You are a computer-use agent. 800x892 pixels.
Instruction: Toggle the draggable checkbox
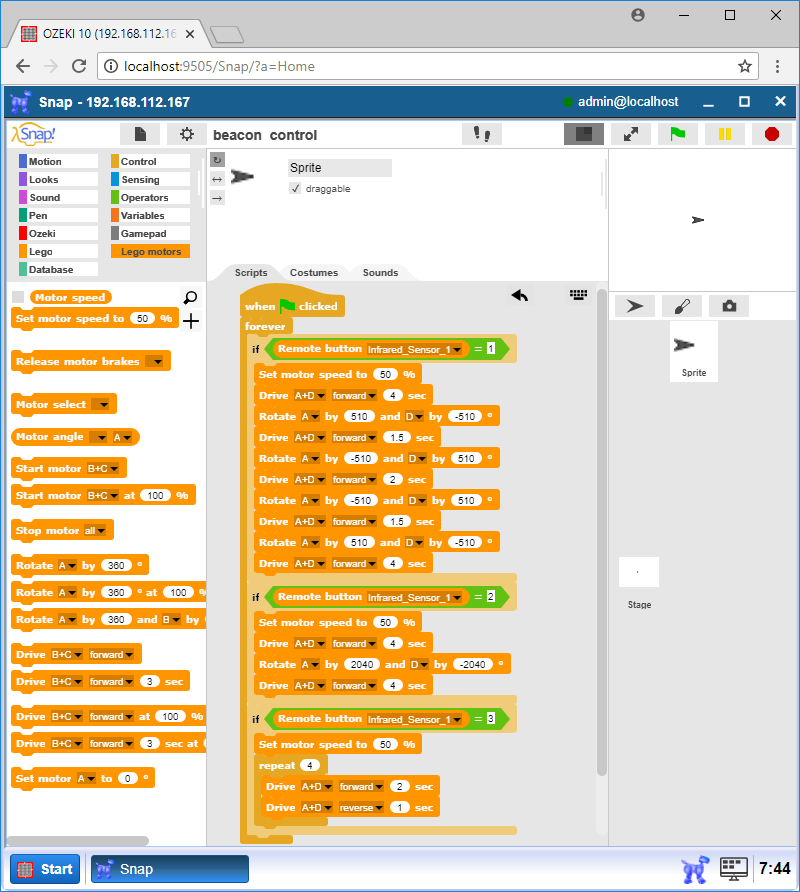[x=295, y=188]
